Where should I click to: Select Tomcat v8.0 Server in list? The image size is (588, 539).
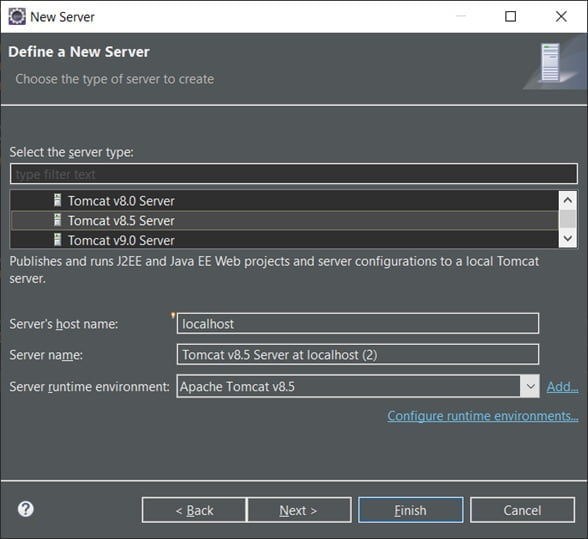point(284,200)
